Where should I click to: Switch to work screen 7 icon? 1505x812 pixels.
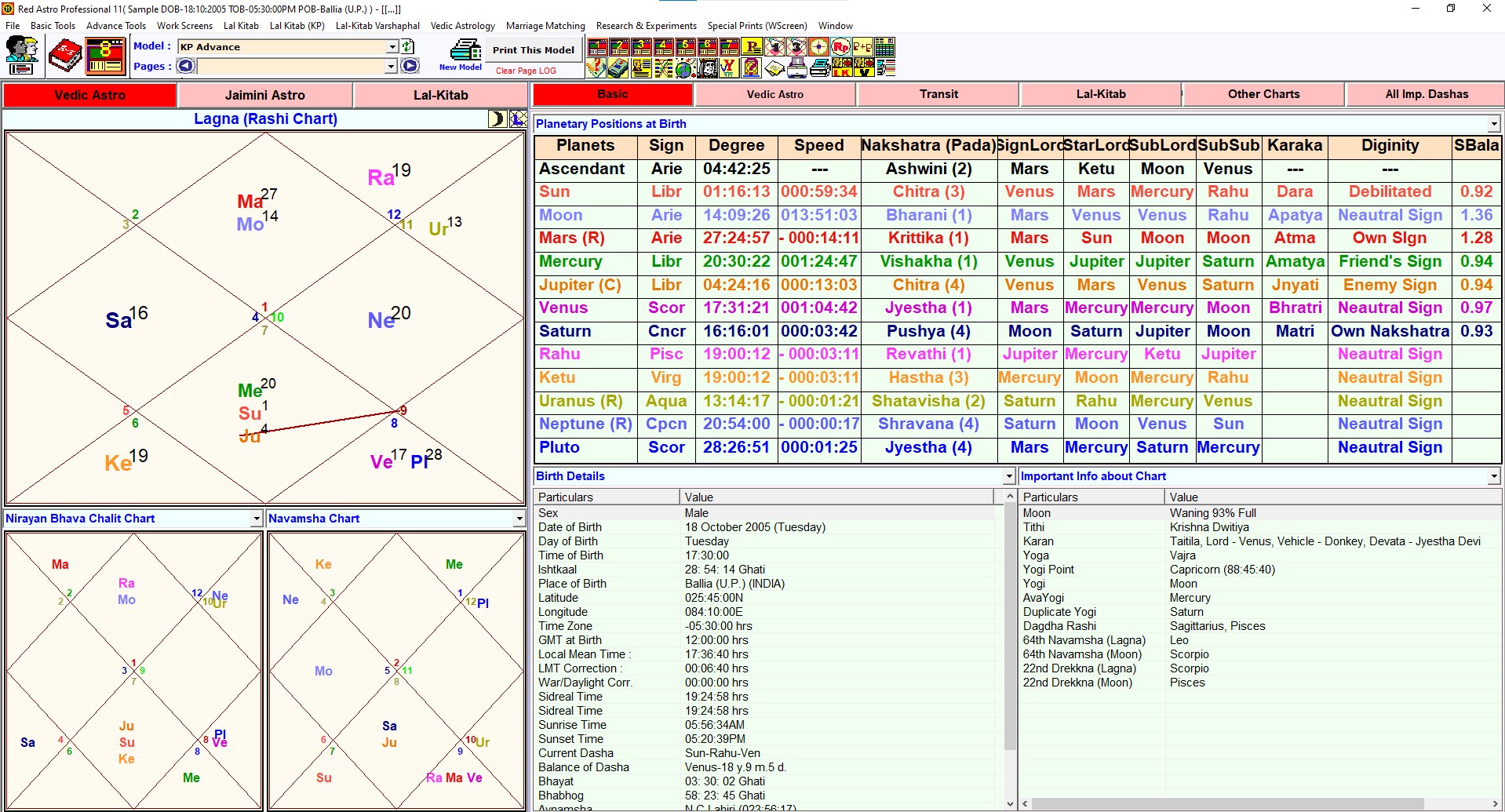click(729, 47)
